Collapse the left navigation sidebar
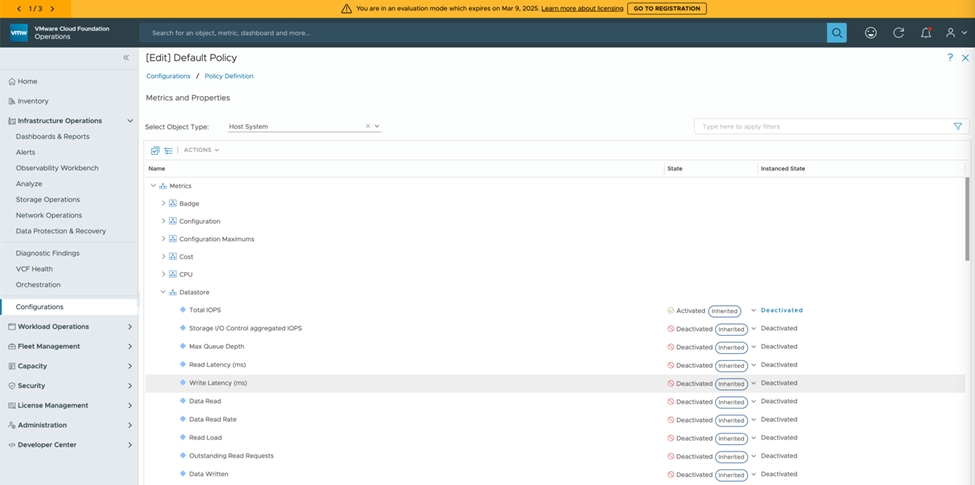 [x=126, y=58]
